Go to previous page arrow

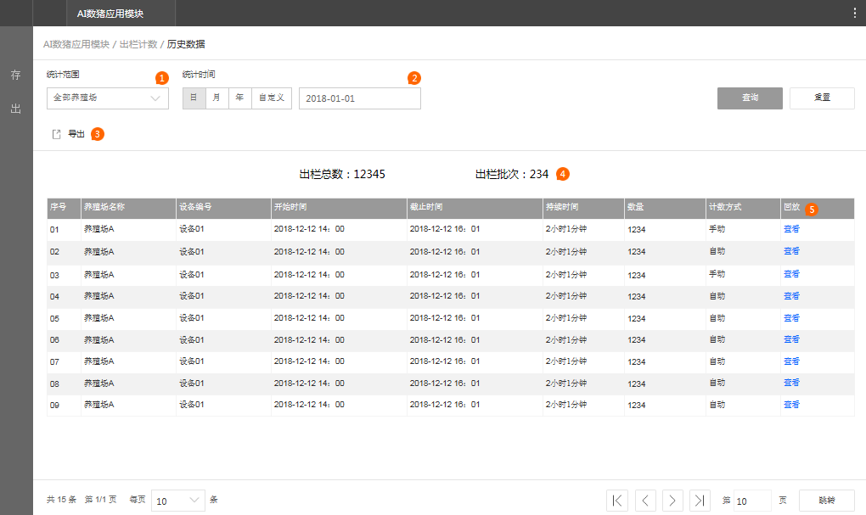[x=646, y=500]
